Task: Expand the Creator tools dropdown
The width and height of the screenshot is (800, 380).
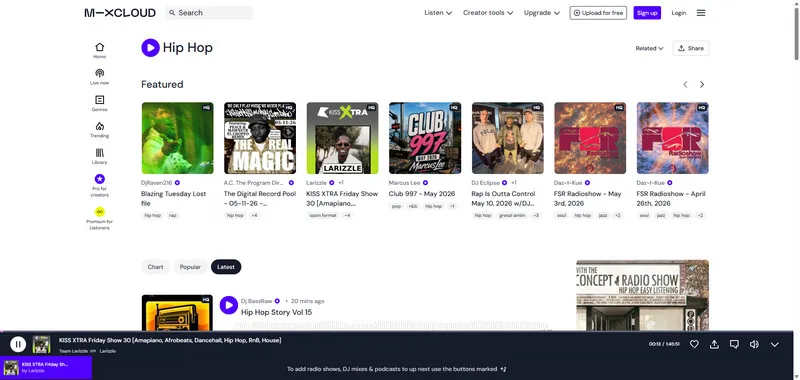Action: 488,13
